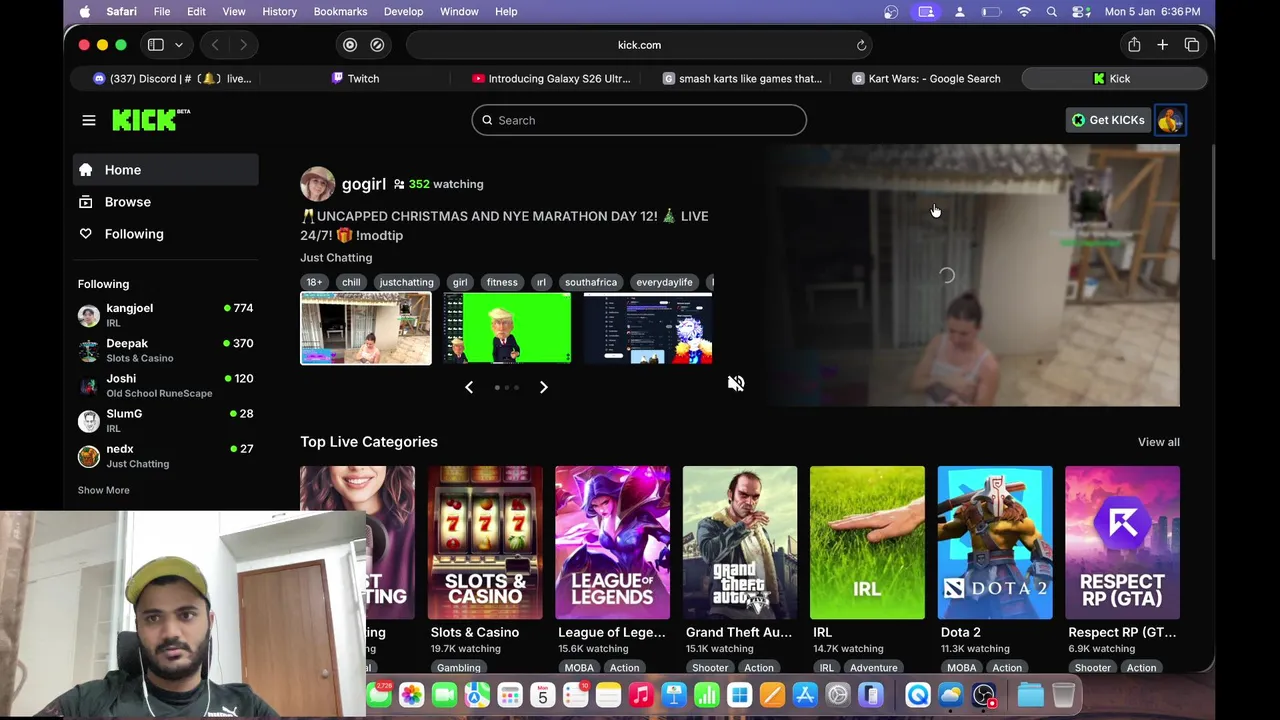The width and height of the screenshot is (1280, 720).
Task: Click the southafrica tag
Action: tap(591, 282)
